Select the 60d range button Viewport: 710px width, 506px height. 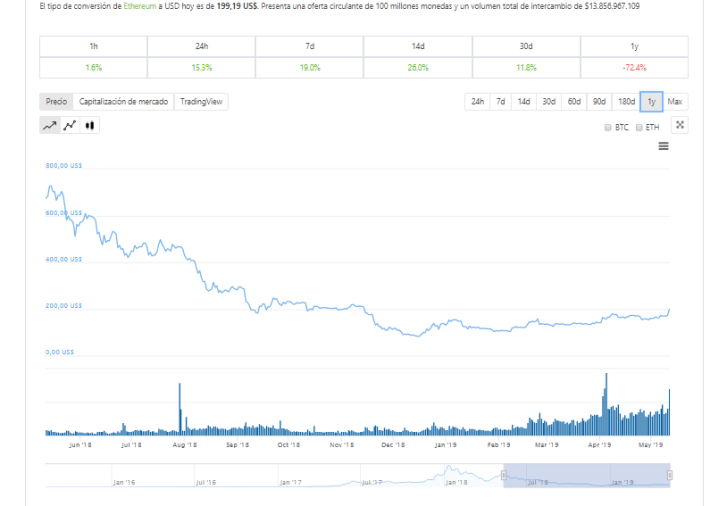[574, 101]
